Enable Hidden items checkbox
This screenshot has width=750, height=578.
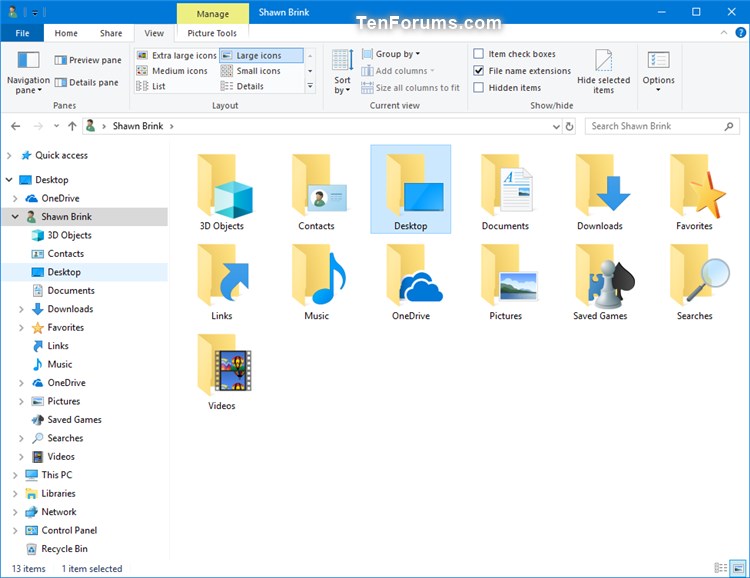point(478,88)
